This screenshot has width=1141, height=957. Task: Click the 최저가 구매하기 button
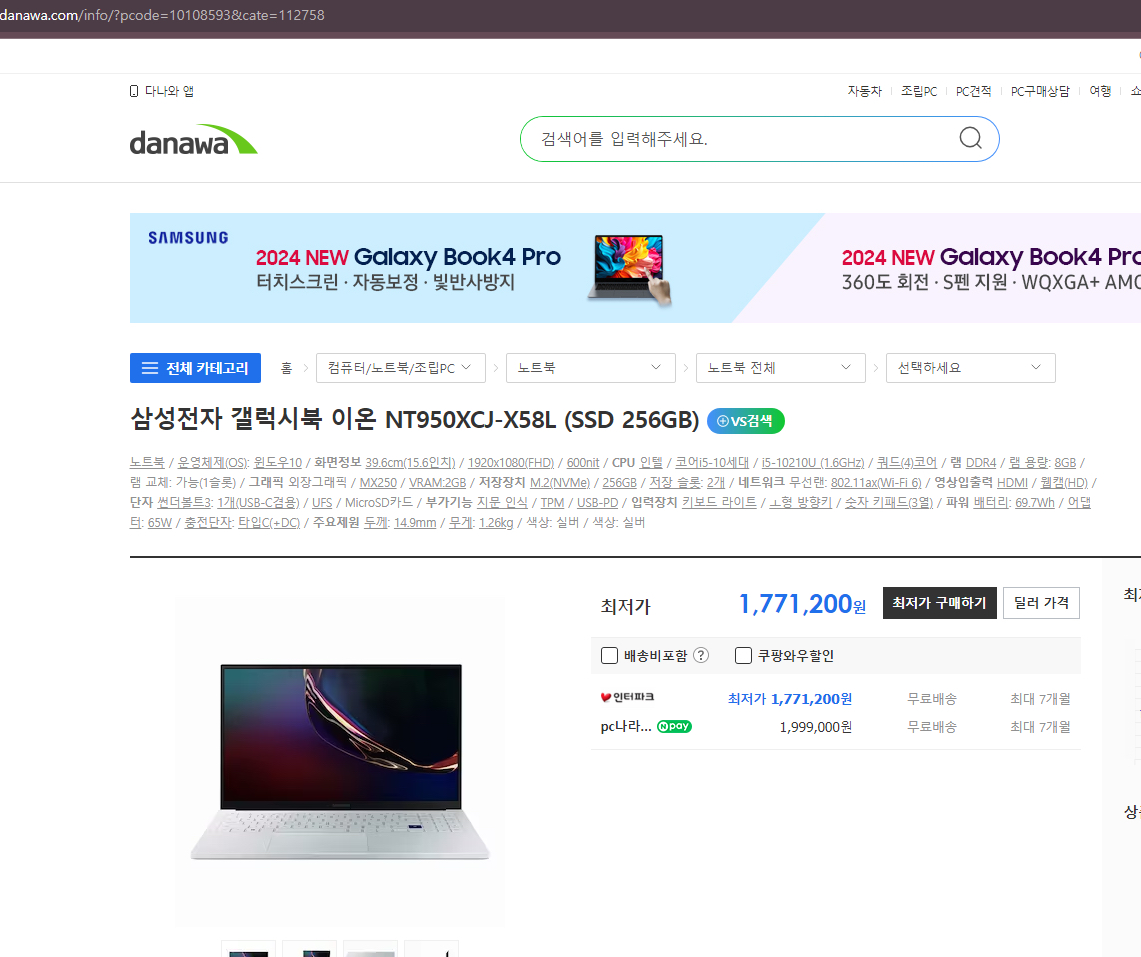(939, 603)
